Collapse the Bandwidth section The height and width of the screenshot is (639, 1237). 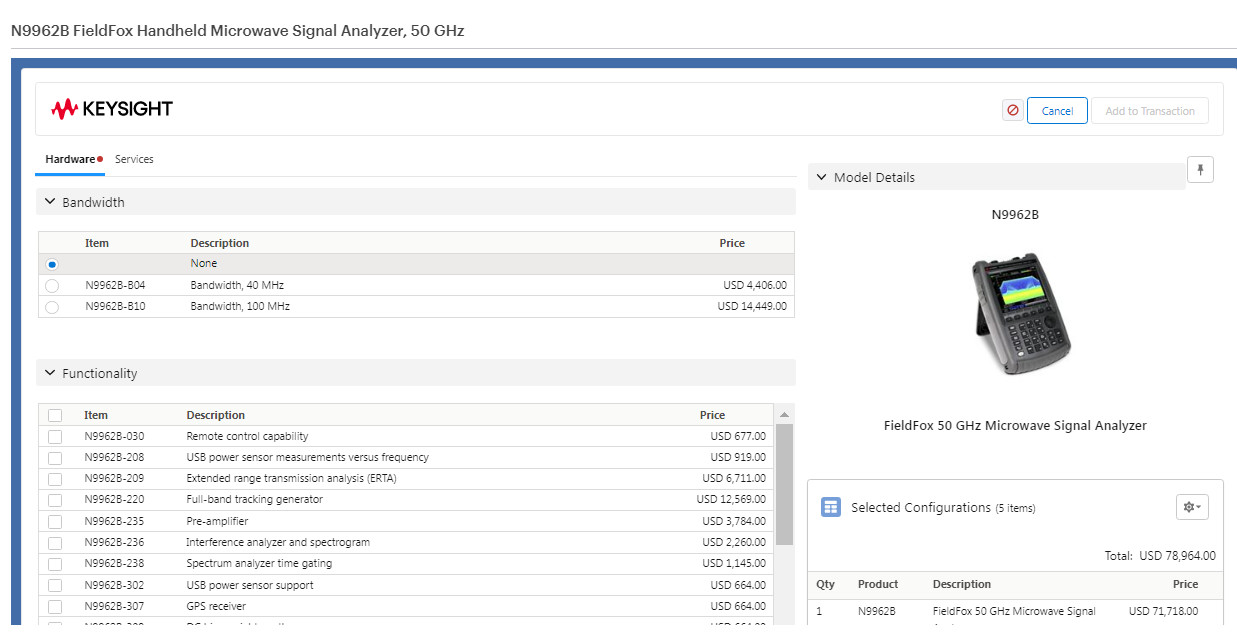[x=50, y=202]
